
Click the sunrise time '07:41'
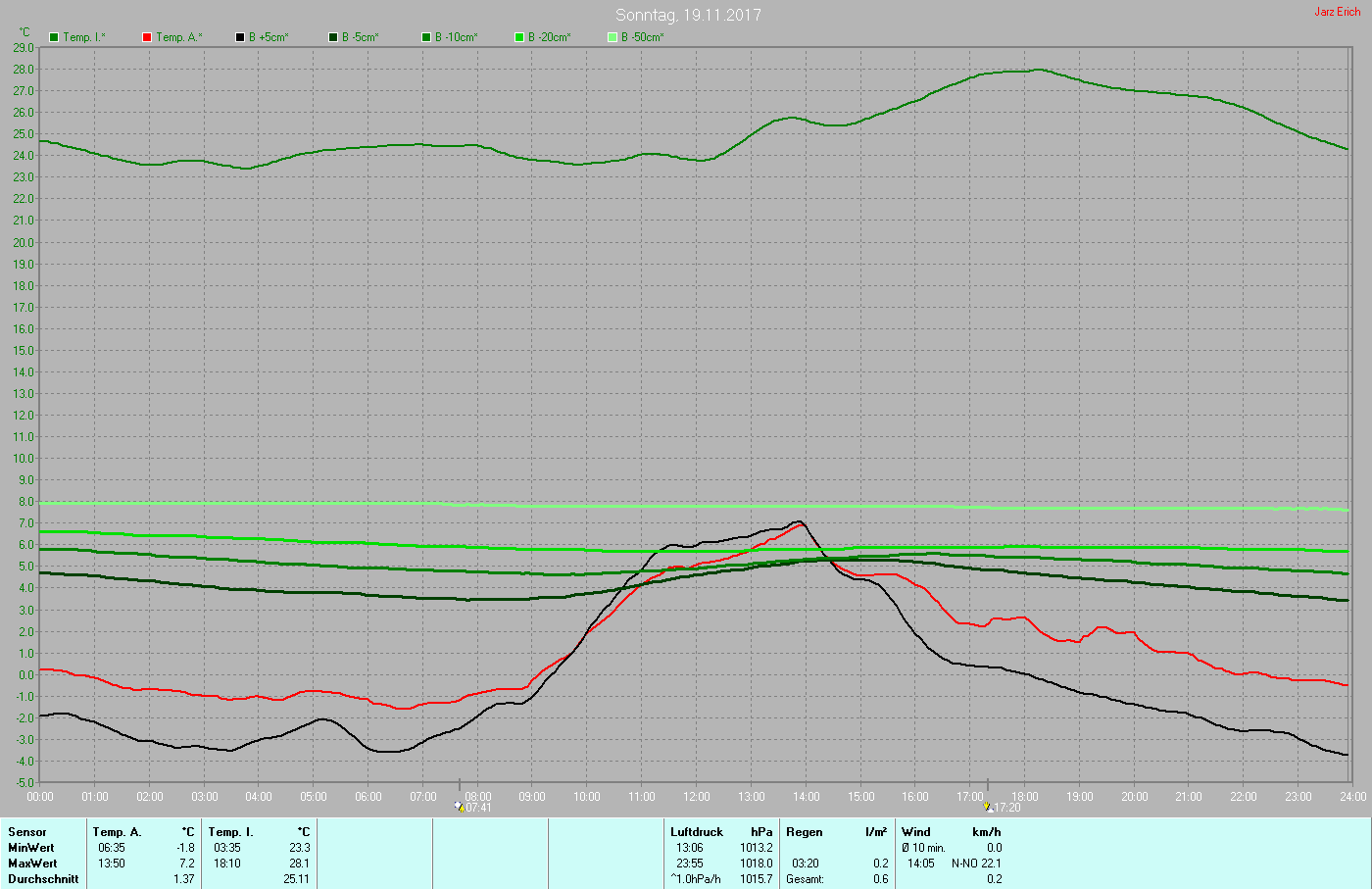coord(478,808)
